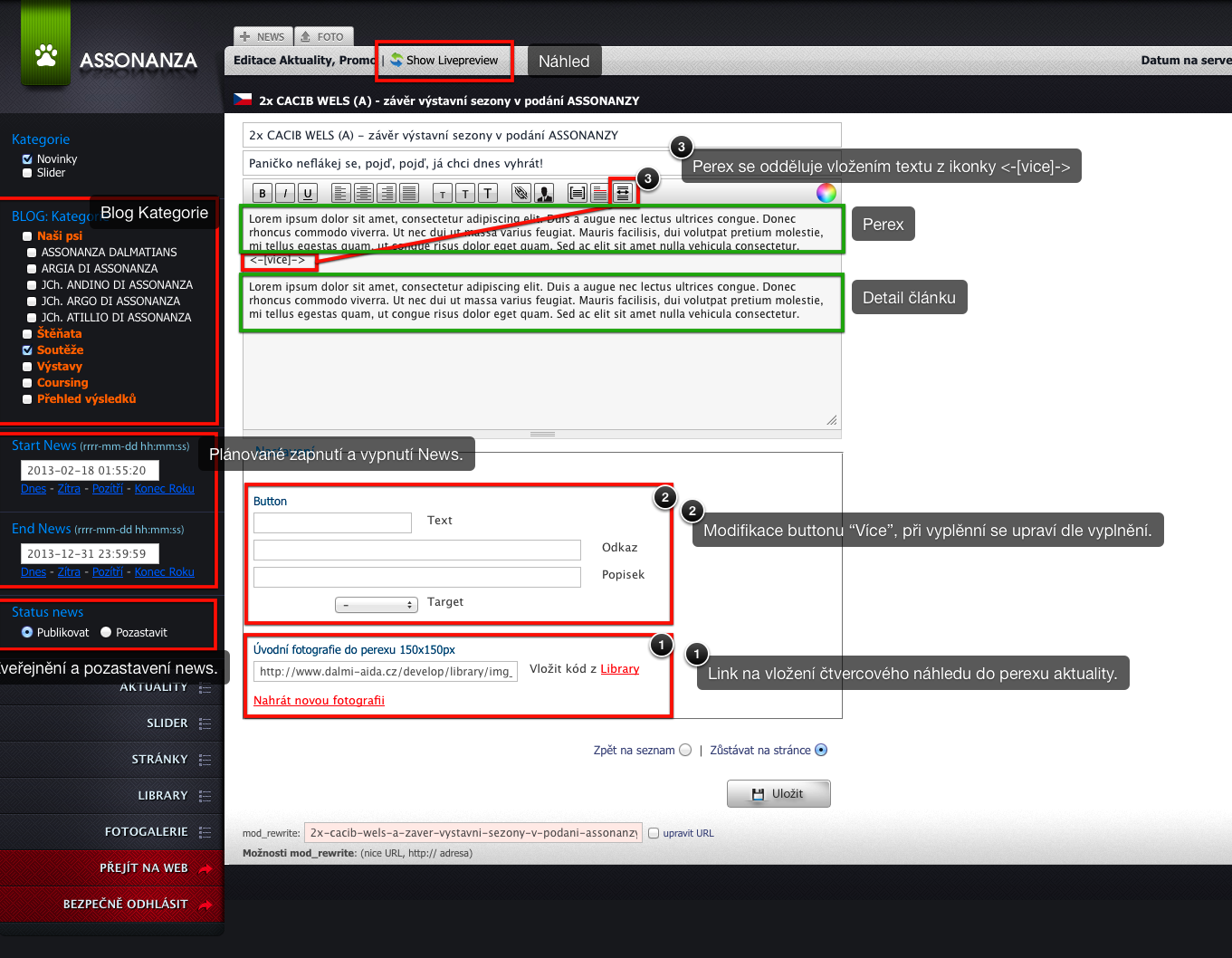Select the Pozastavit status radio
This screenshot has width=1232, height=958.
[x=106, y=632]
